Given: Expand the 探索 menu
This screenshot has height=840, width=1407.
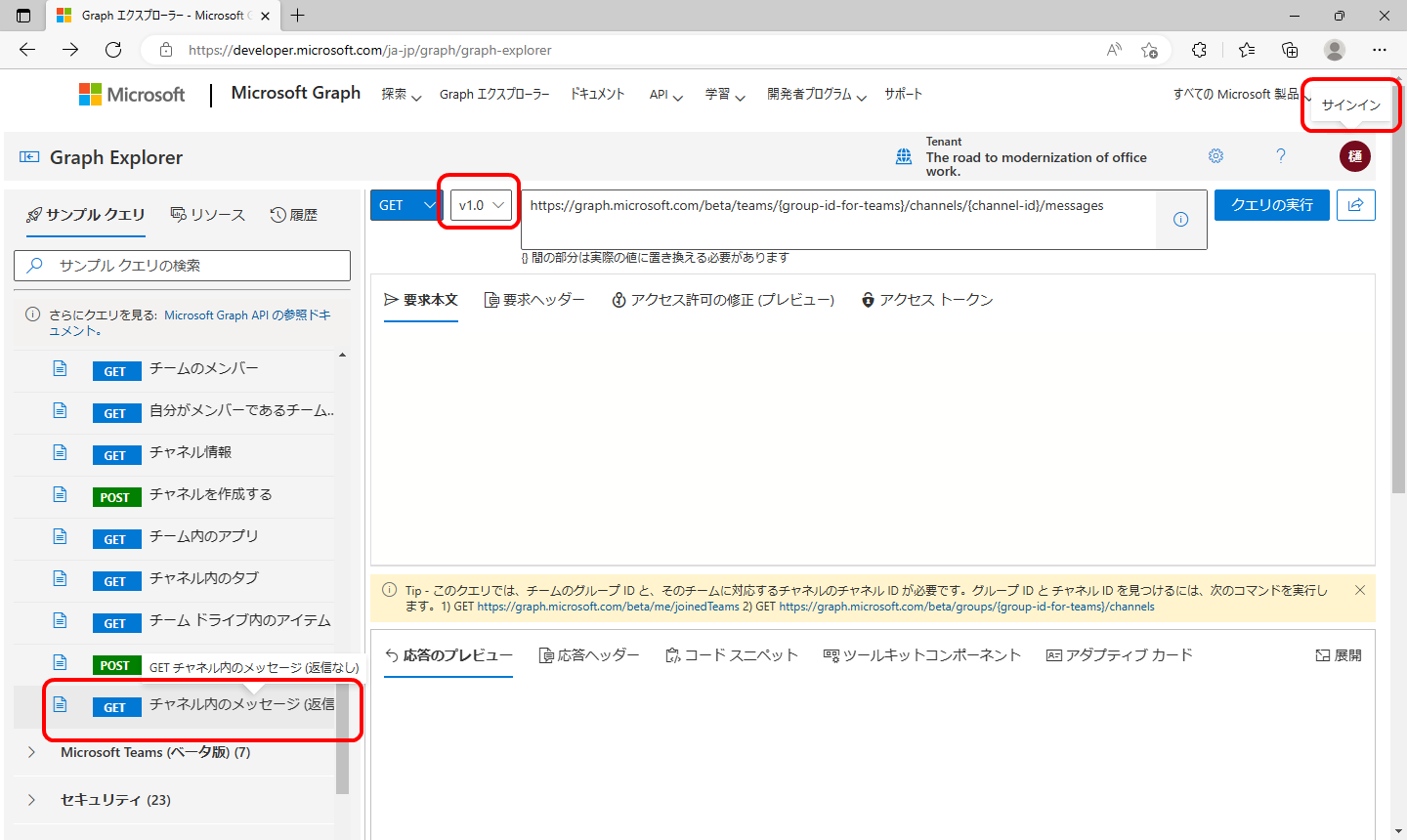Looking at the screenshot, I should [x=401, y=95].
